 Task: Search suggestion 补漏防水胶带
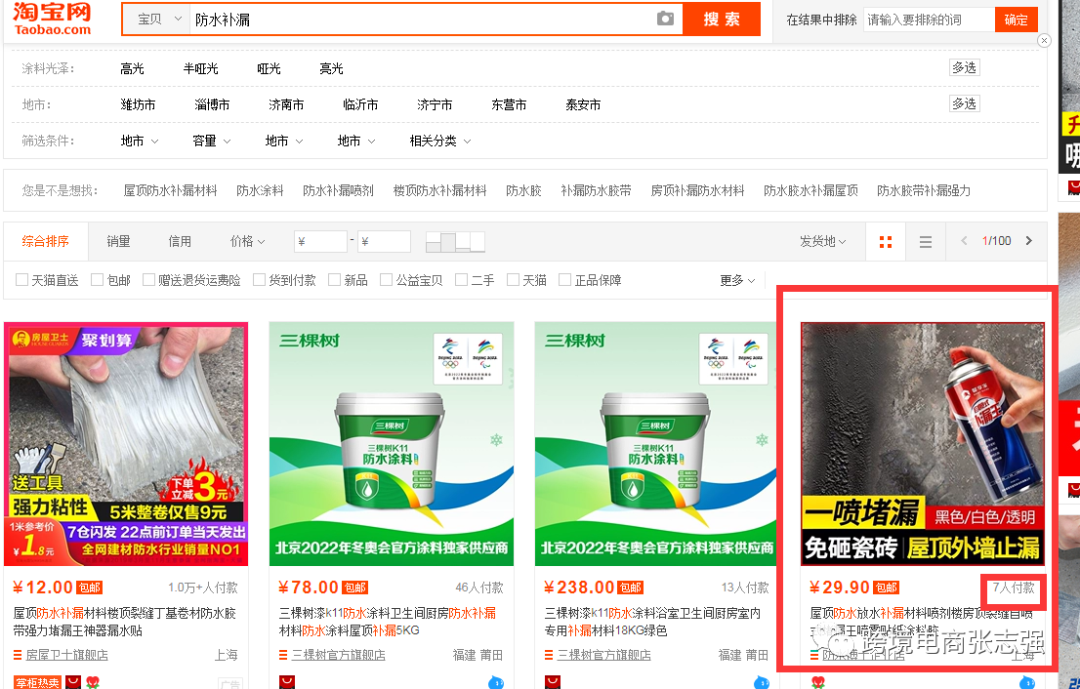(x=596, y=191)
